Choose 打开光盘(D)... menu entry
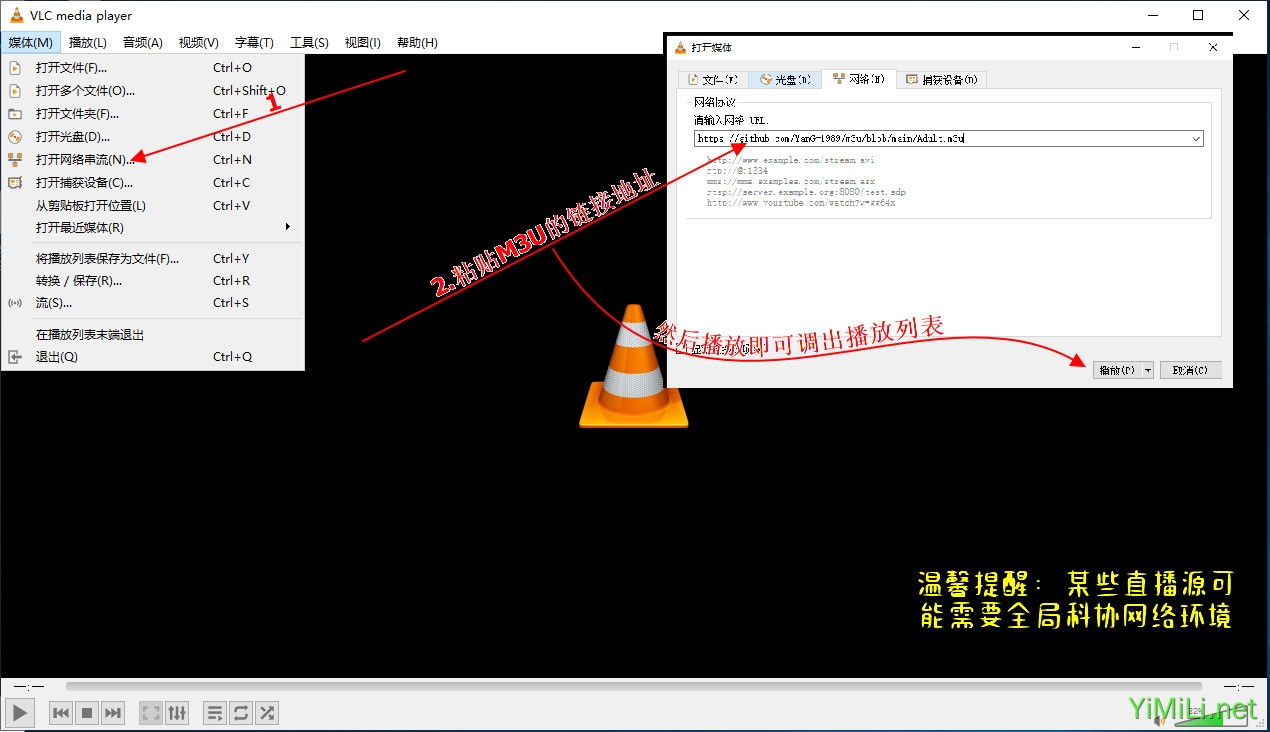The height and width of the screenshot is (732, 1270). tap(152, 137)
